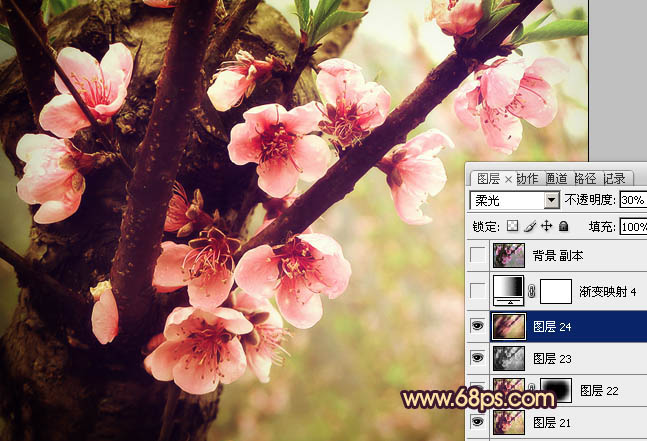647x441 pixels.
Task: Click the lock image pixels brush icon
Action: coord(530,227)
